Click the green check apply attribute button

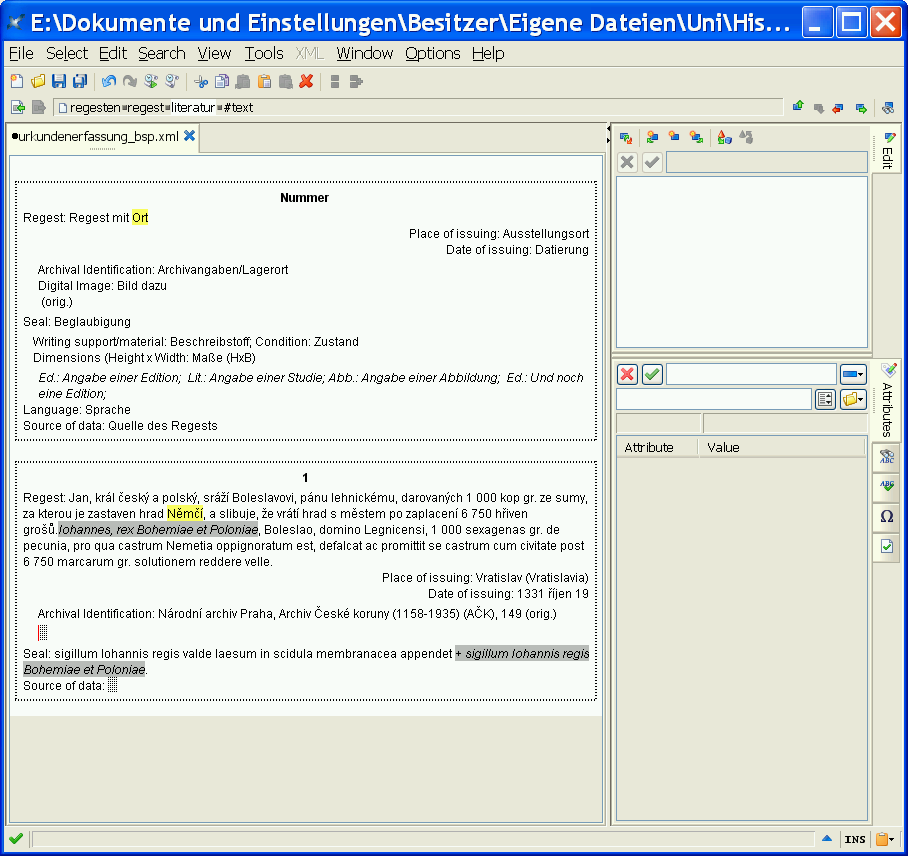pos(652,374)
